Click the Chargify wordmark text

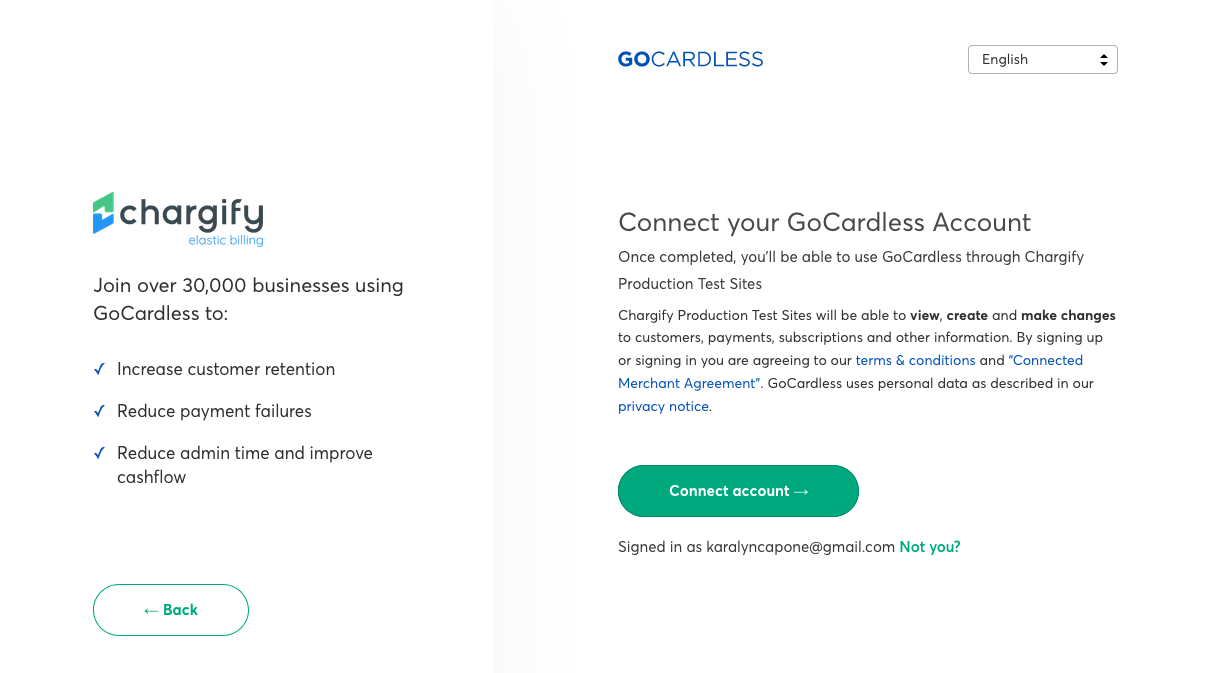[192, 213]
